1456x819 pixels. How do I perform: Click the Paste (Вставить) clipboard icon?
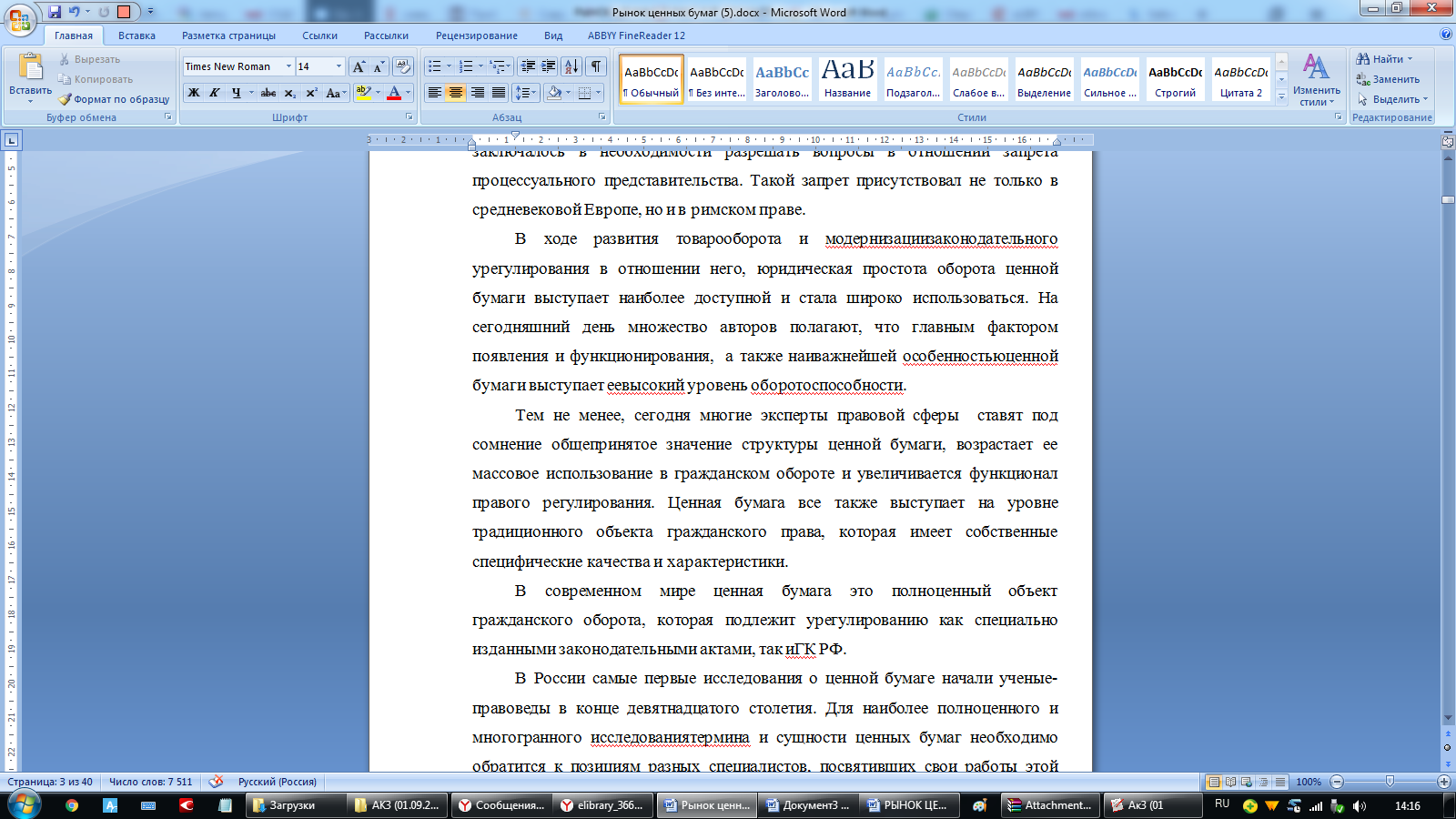pos(30,68)
